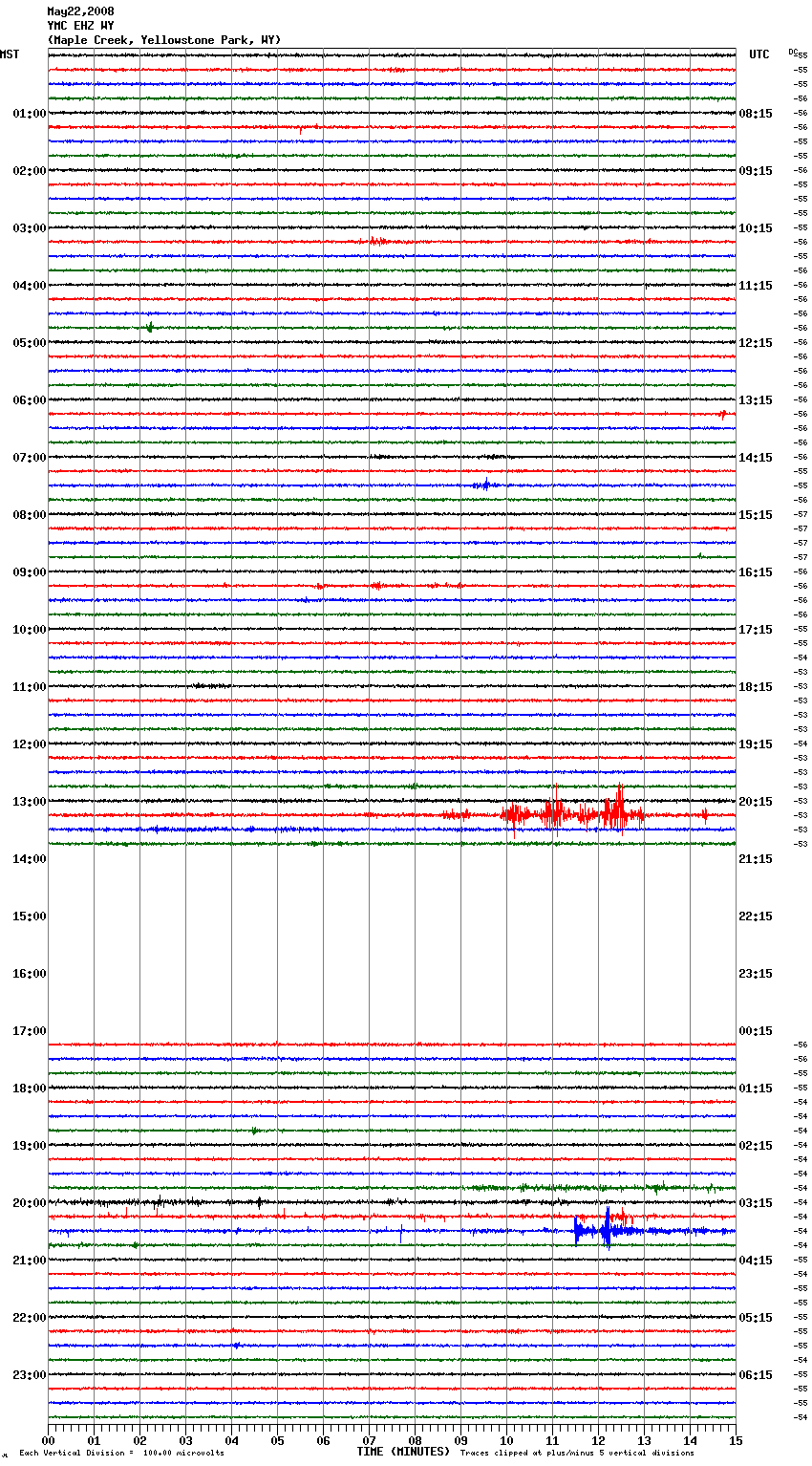Click the noisy black trace at 20:00
812x1466 pixels.
(x=392, y=1201)
